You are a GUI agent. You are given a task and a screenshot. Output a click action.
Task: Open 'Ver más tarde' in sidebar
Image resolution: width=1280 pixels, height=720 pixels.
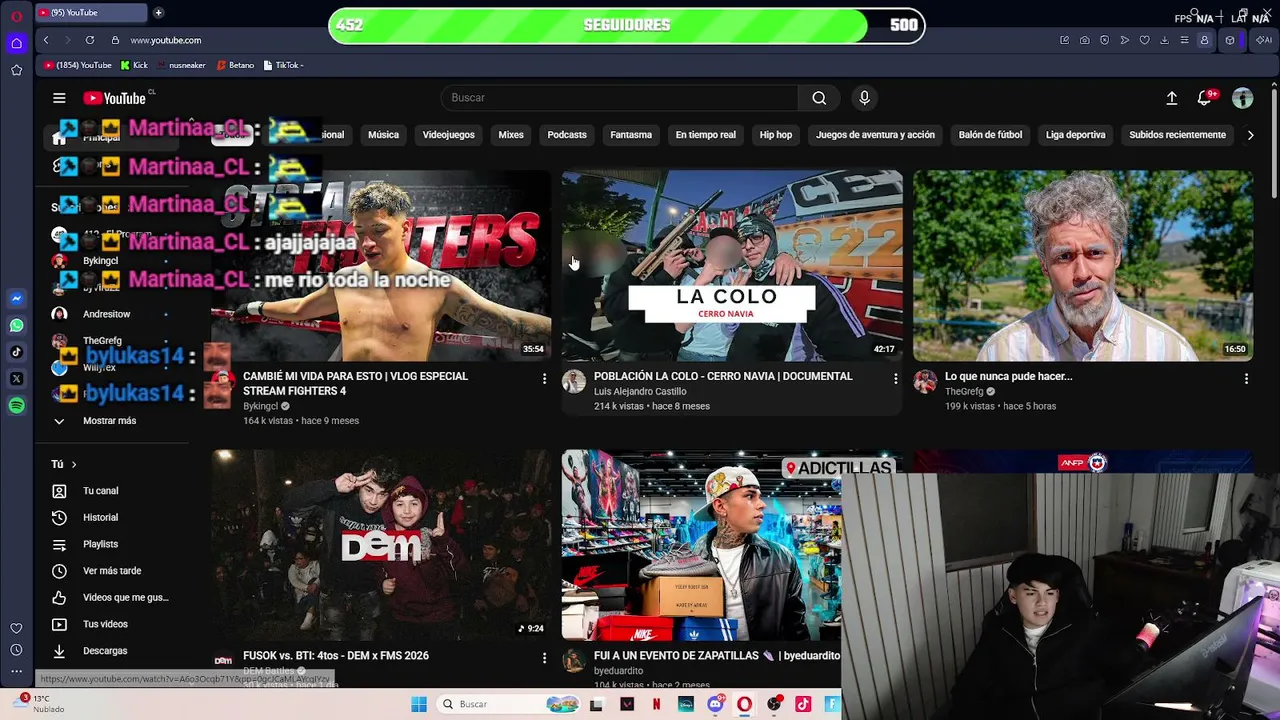point(111,571)
